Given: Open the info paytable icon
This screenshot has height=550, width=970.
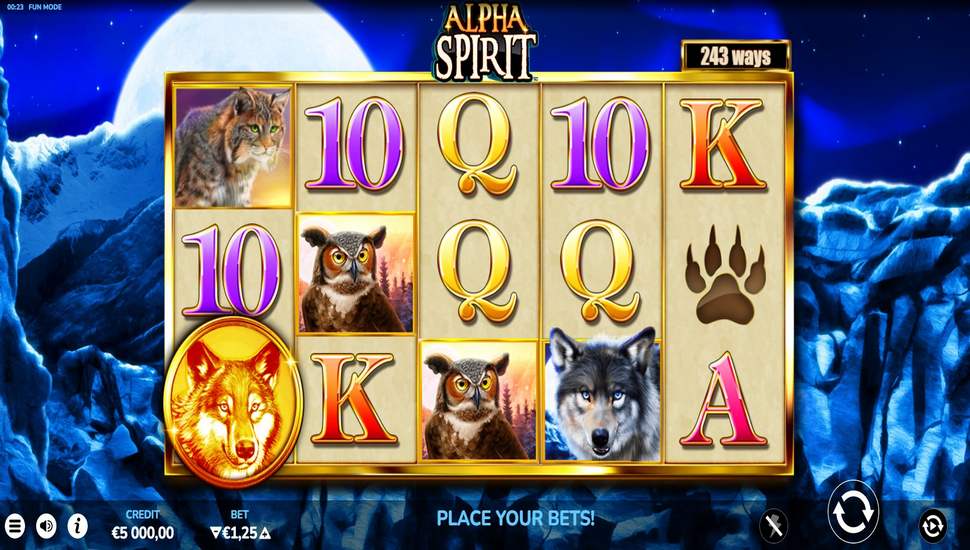Looking at the screenshot, I should coord(77,526).
